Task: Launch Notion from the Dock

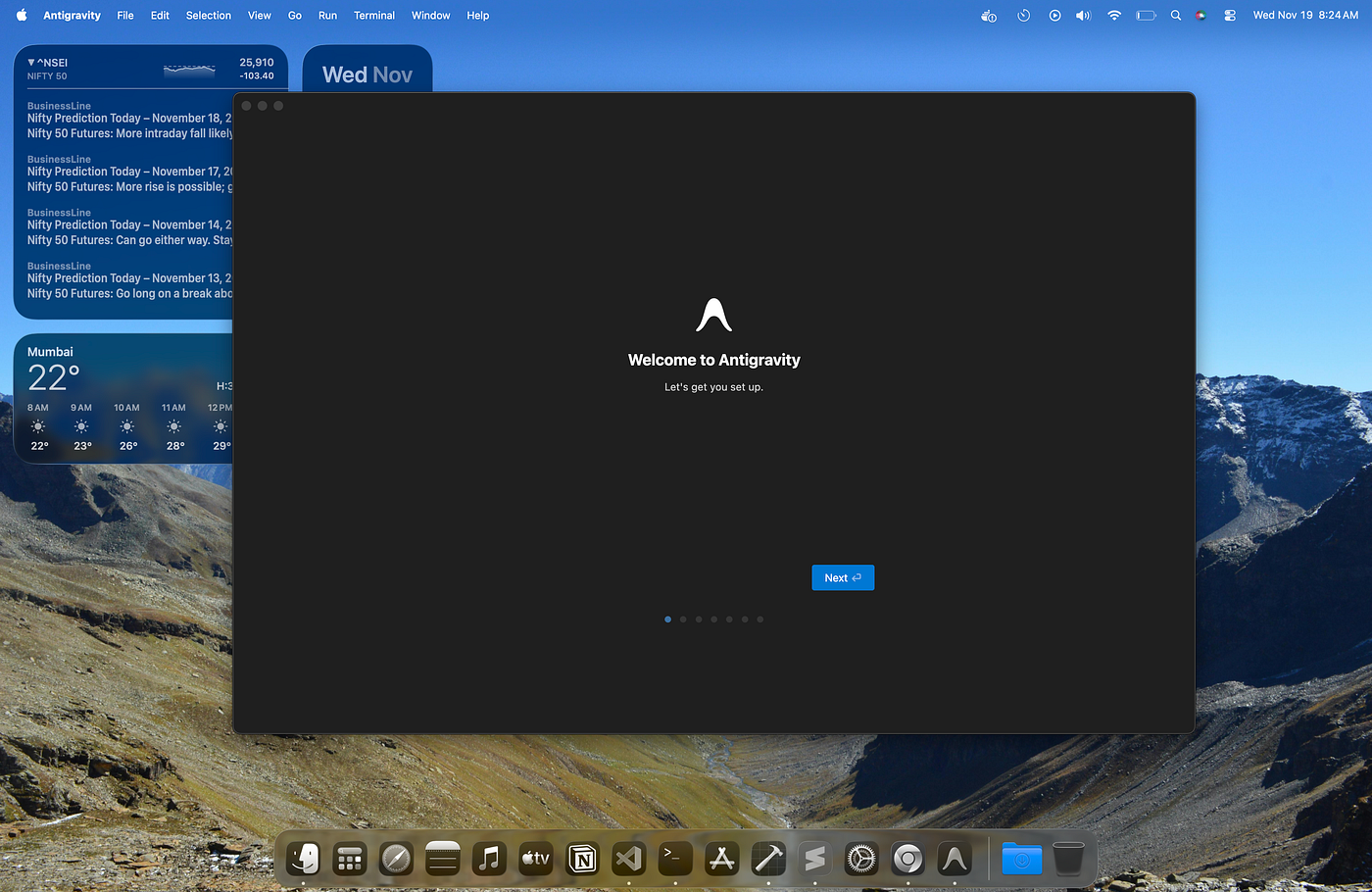Action: (582, 859)
